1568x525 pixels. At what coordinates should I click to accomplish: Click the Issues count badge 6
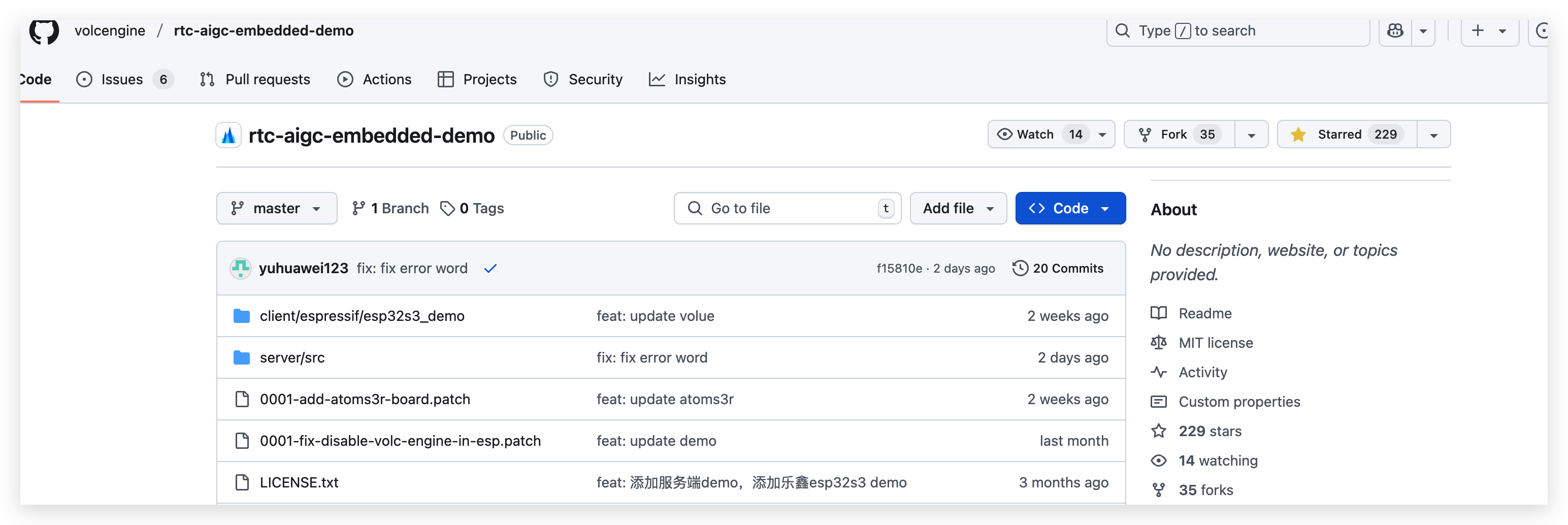coord(163,79)
